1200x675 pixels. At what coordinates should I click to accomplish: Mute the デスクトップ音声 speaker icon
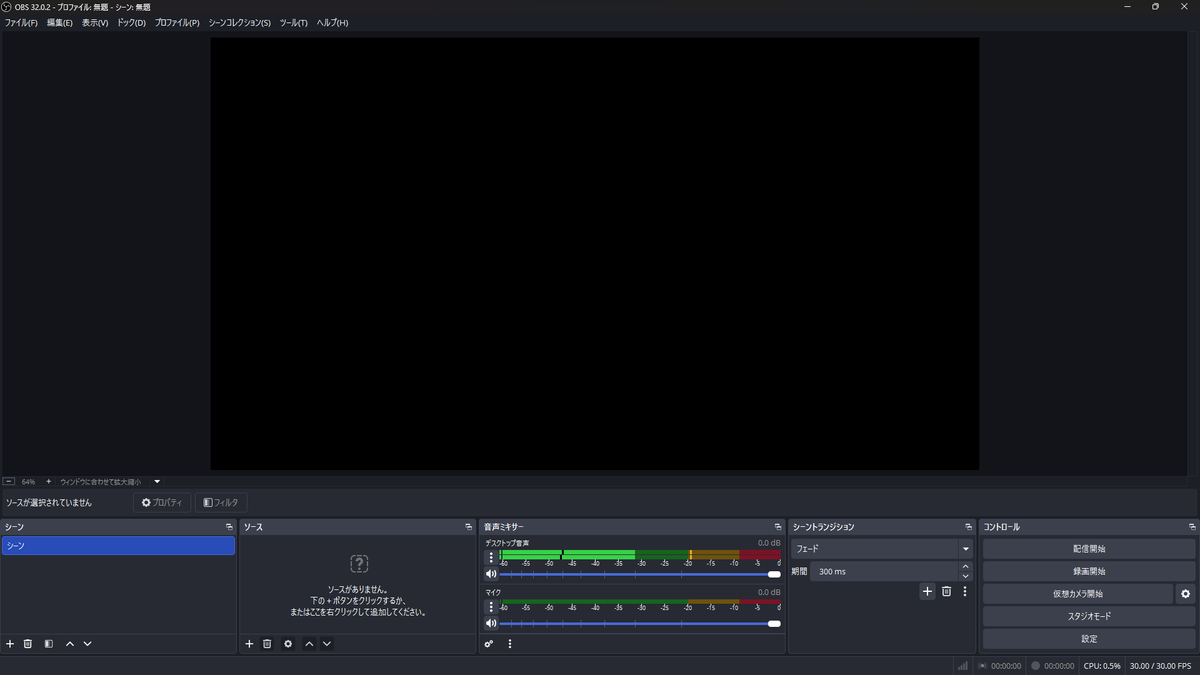[x=491, y=574]
